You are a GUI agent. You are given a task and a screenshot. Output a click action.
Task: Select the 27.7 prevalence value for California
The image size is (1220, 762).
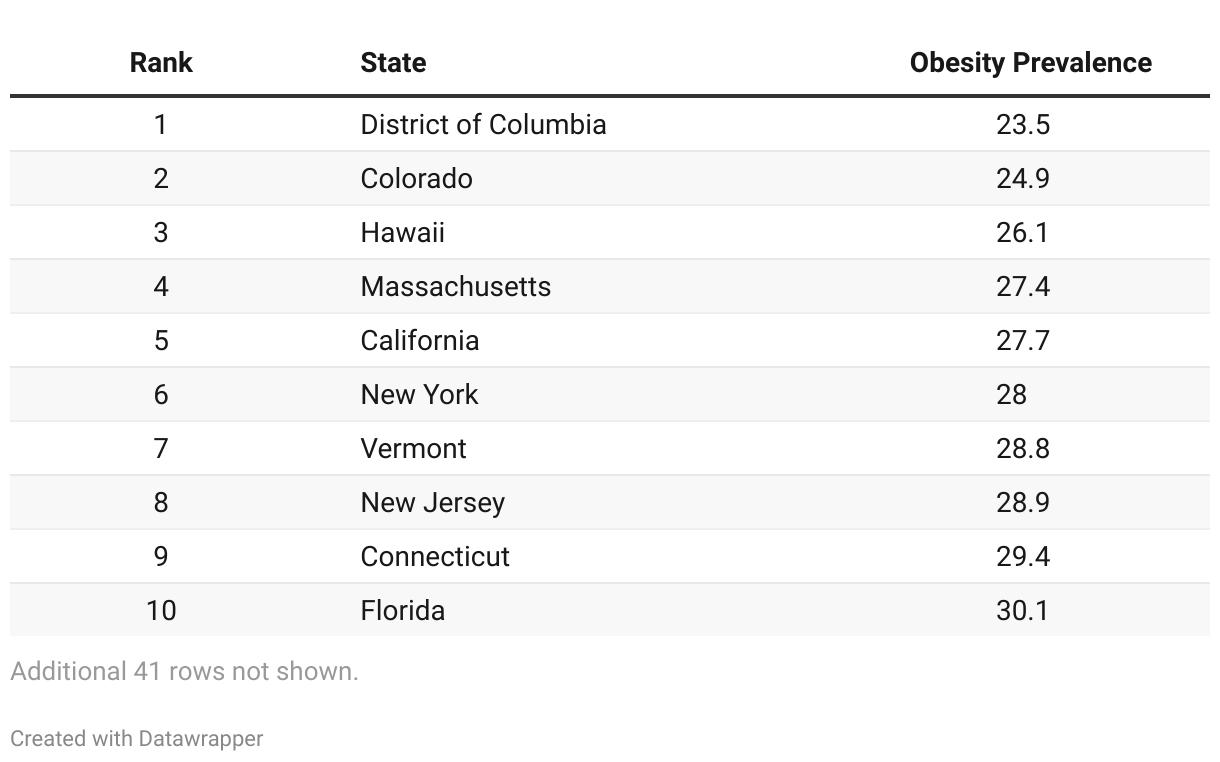(x=1023, y=341)
